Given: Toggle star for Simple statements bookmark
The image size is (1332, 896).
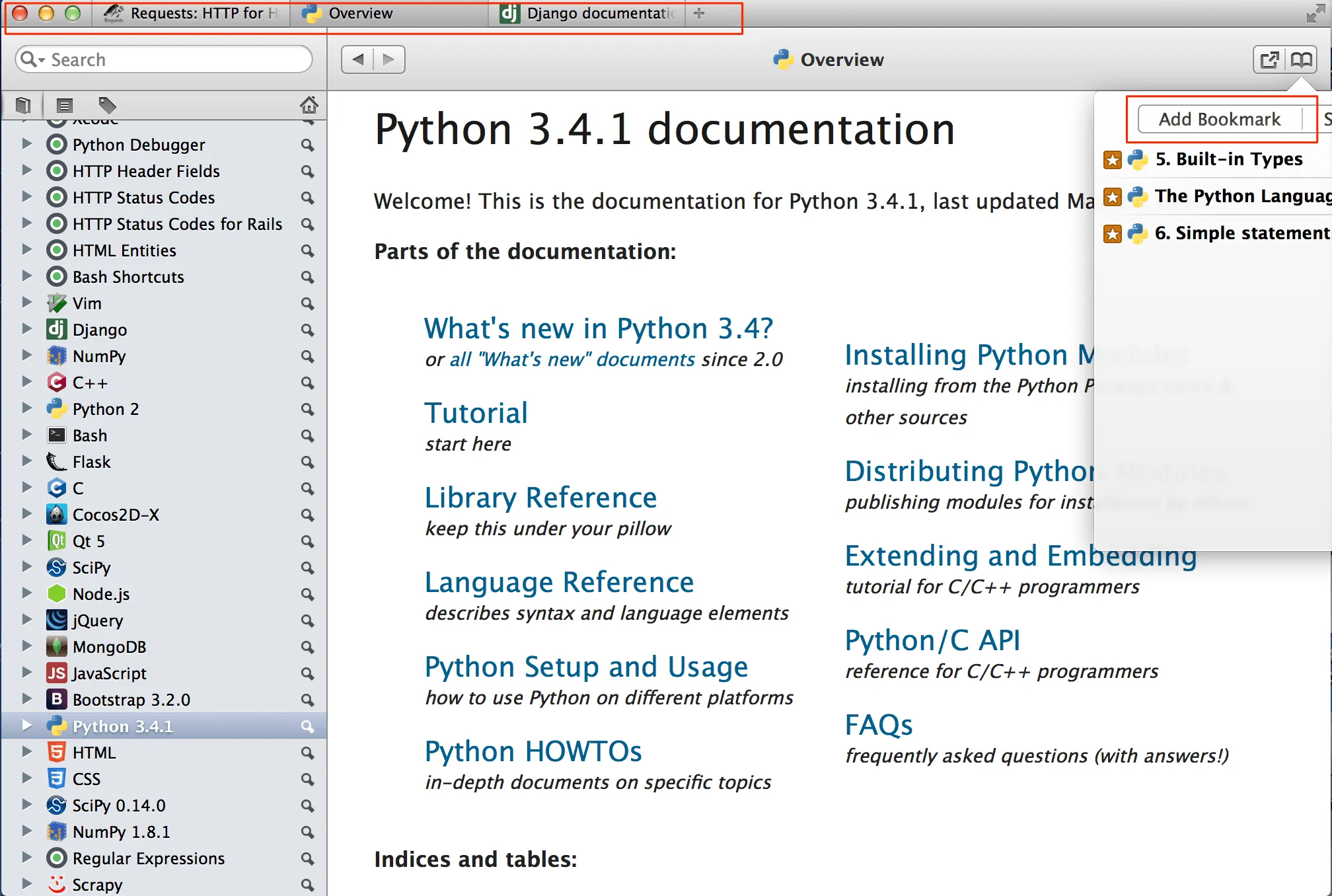Looking at the screenshot, I should (1113, 233).
